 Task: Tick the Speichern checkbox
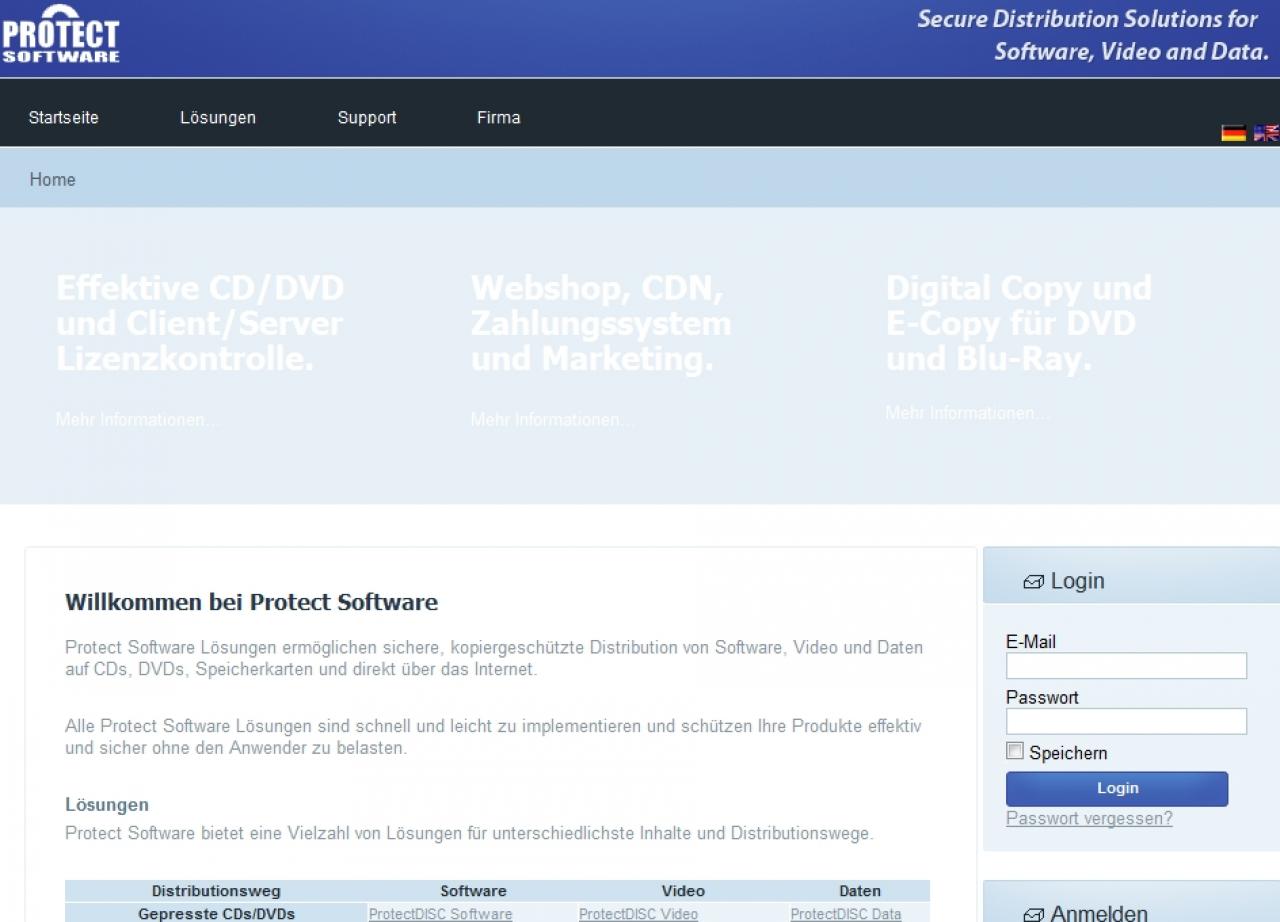coord(1015,751)
